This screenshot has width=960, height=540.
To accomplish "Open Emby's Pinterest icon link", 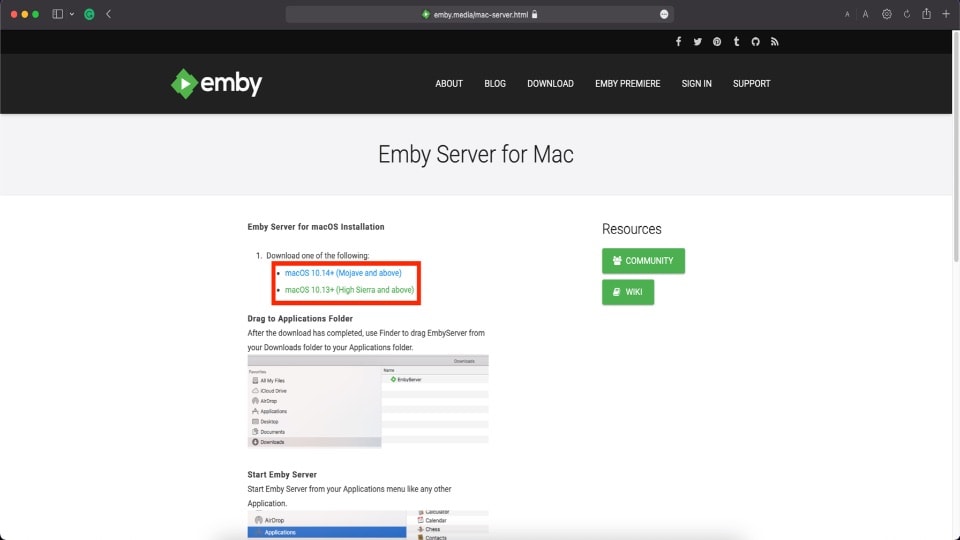I will point(717,42).
